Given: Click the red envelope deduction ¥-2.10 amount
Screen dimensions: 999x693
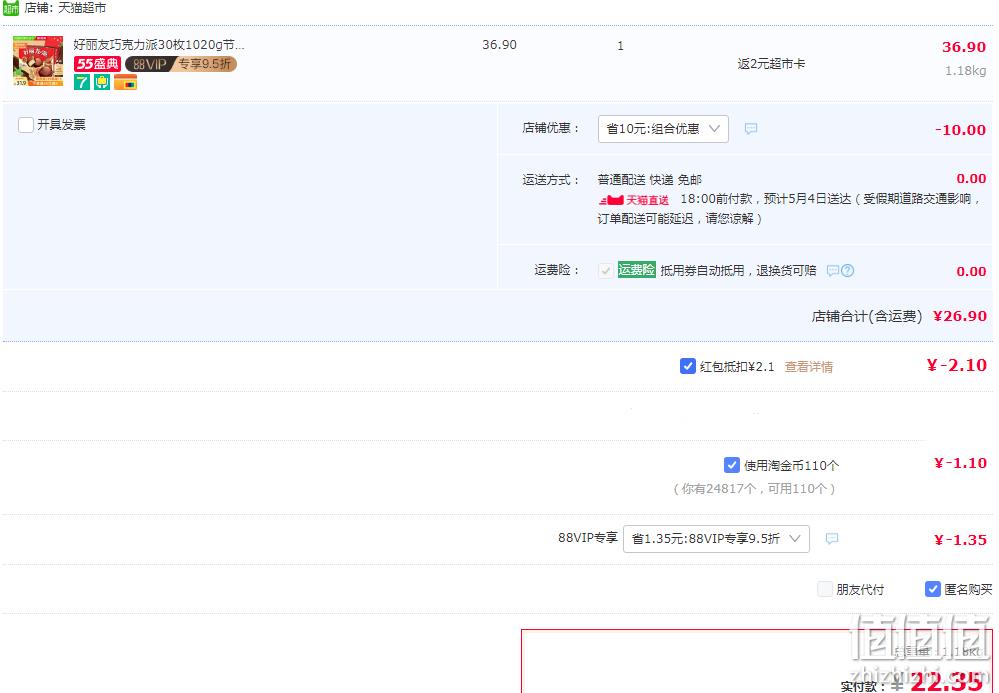Looking at the screenshot, I should pyautogui.click(x=956, y=365).
